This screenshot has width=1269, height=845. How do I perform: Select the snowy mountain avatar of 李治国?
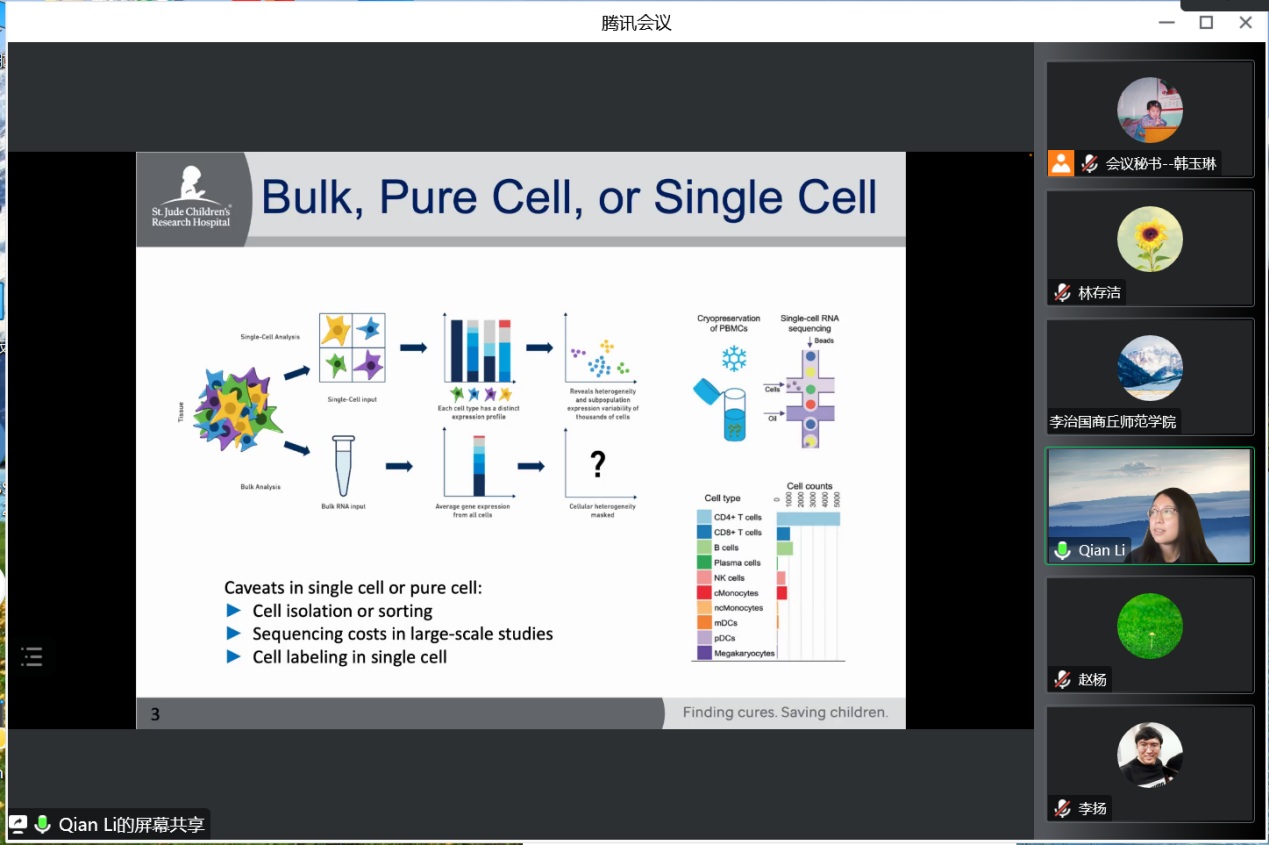(1149, 368)
